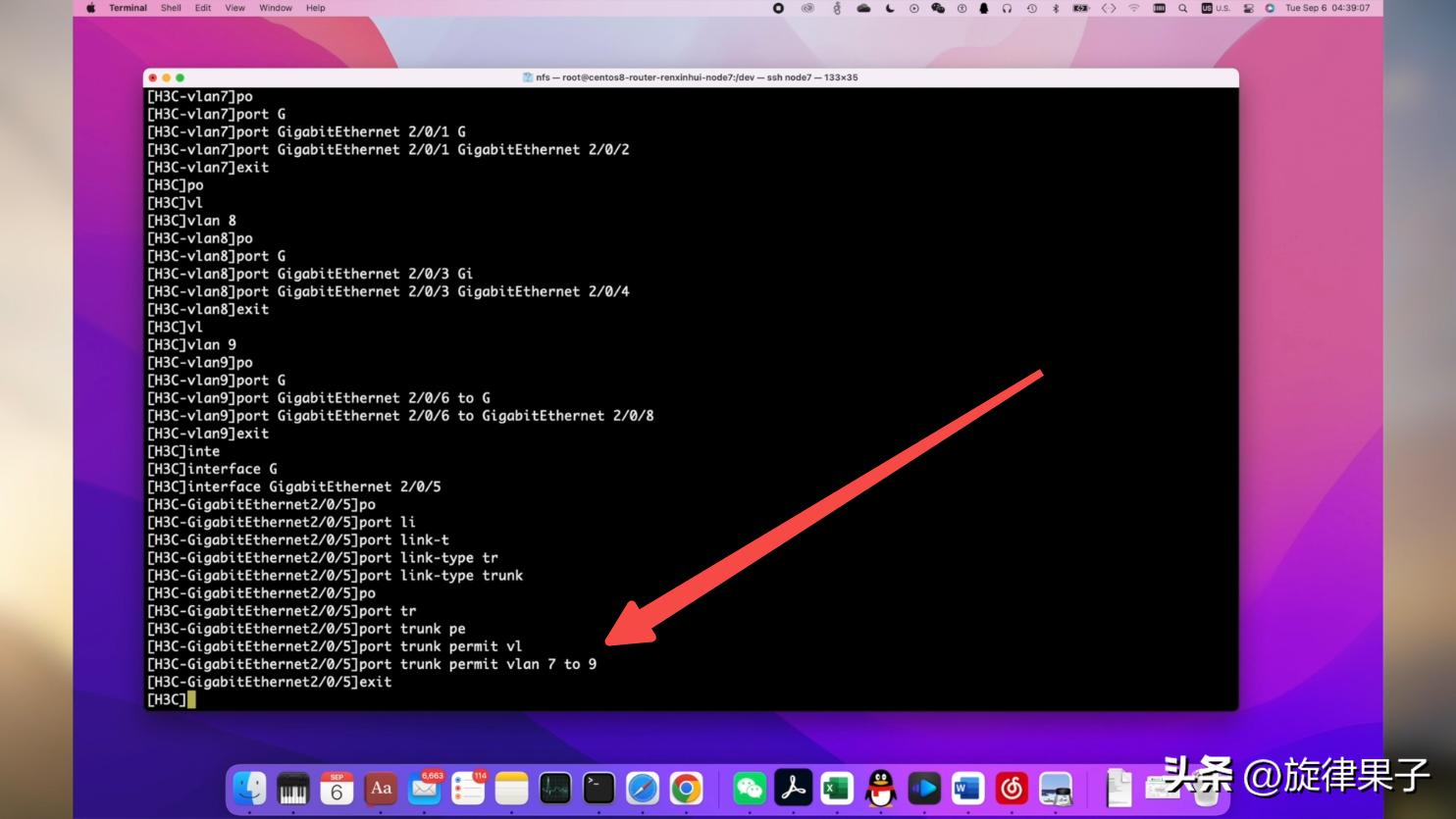The width and height of the screenshot is (1456, 819).
Task: Click the '[H3C]interface G' line
Action: 212,469
